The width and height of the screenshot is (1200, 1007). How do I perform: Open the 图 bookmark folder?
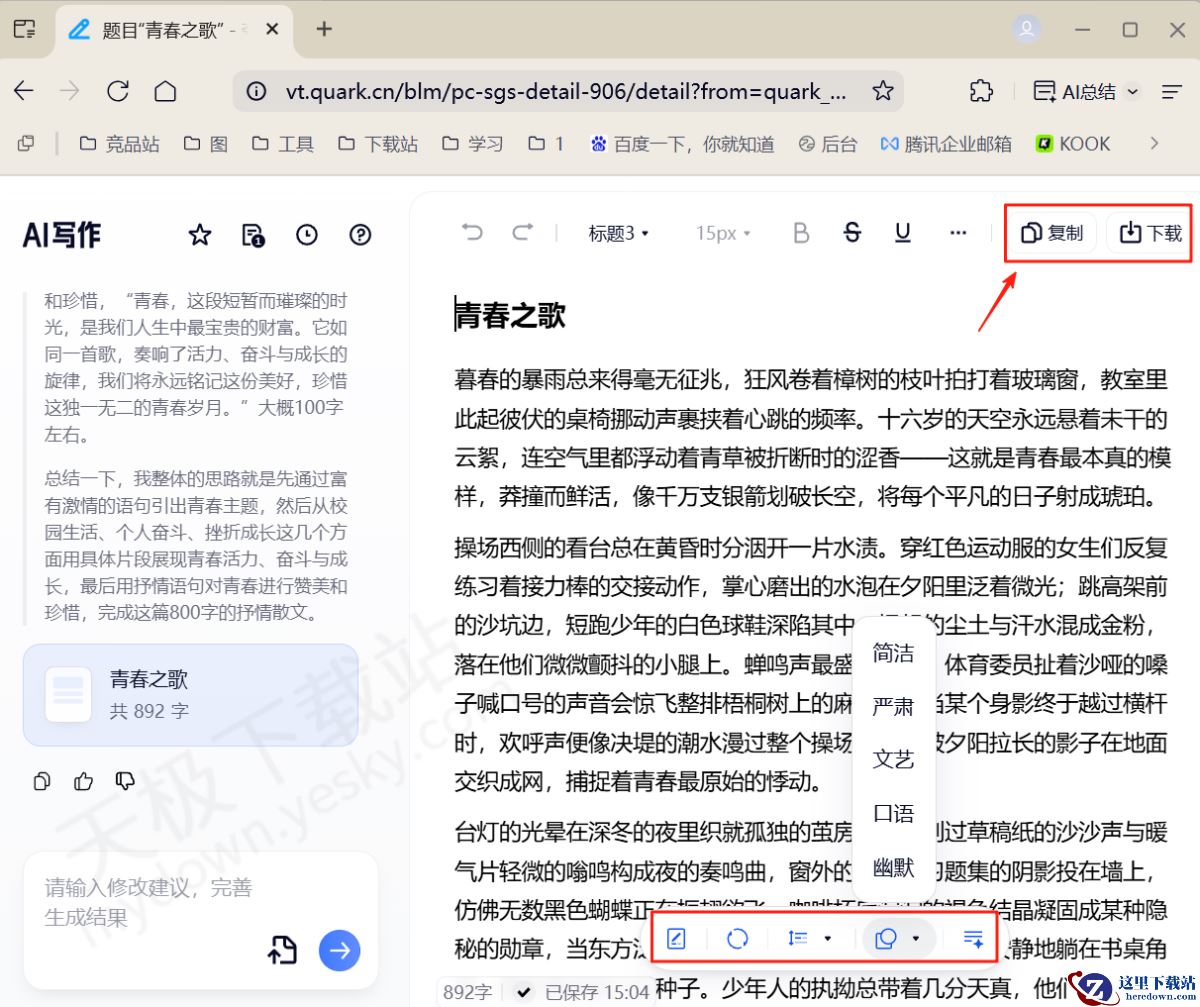click(x=206, y=144)
